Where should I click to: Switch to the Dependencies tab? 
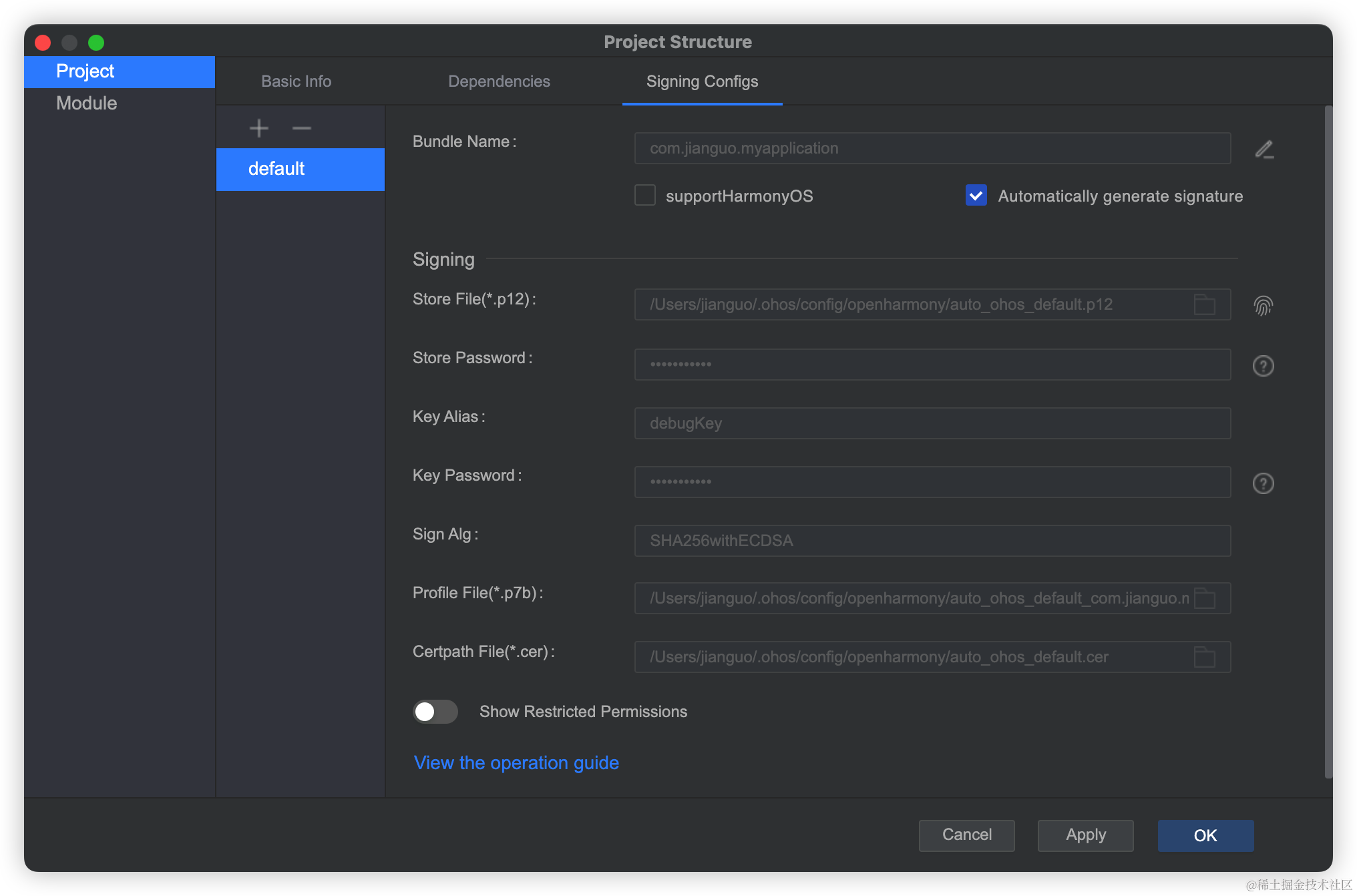[499, 81]
